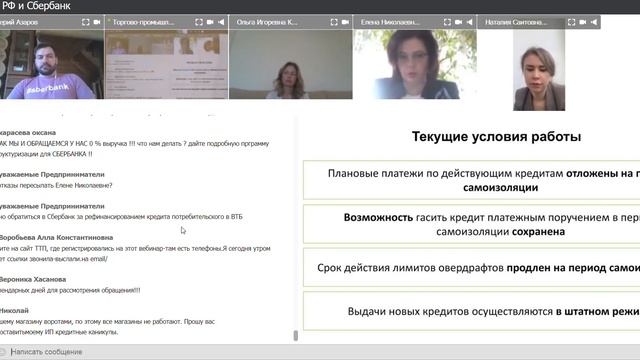Toggle camera icon on Наталия Саитовна tile

click(583, 22)
